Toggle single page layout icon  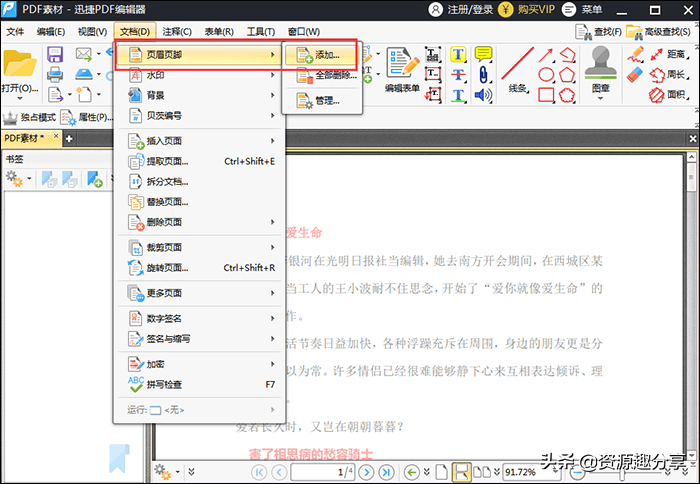(442, 472)
